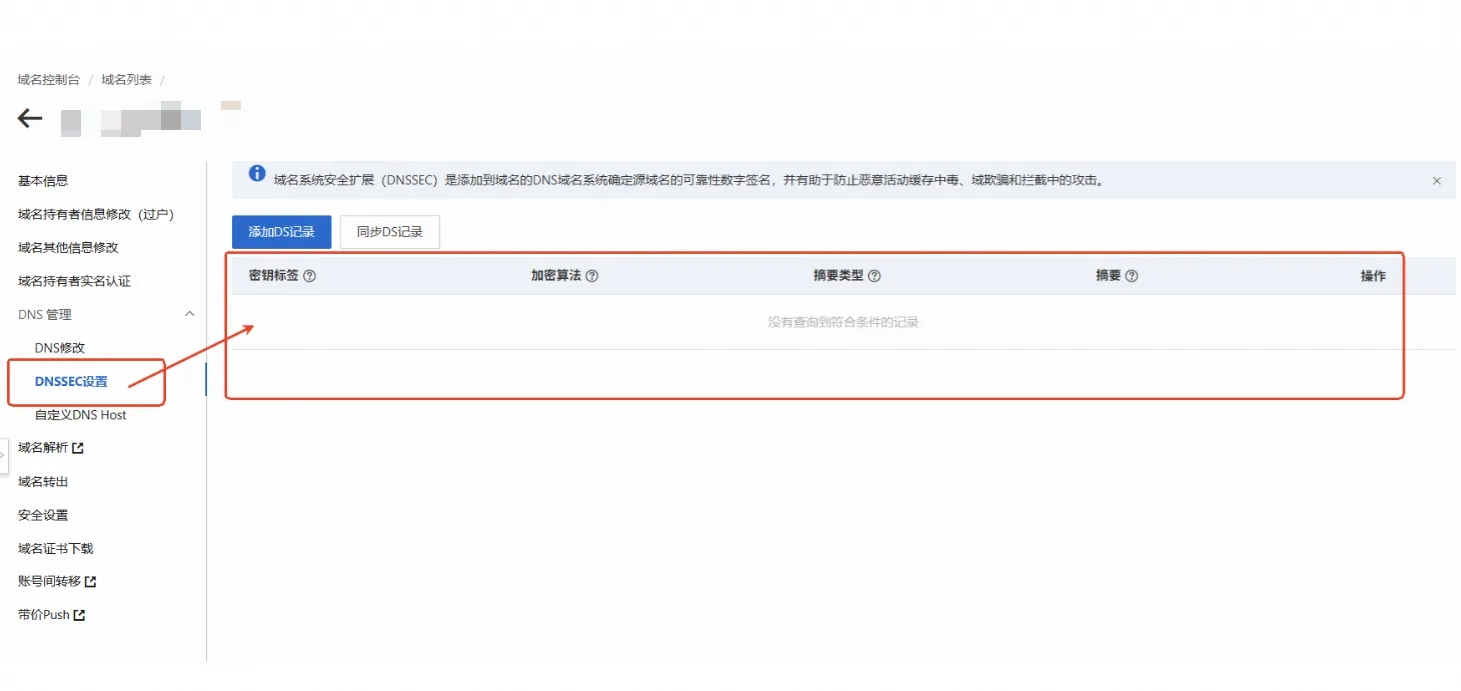Go to 域名控制台 breadcrumb
This screenshot has height=691, width=1461.
48,79
